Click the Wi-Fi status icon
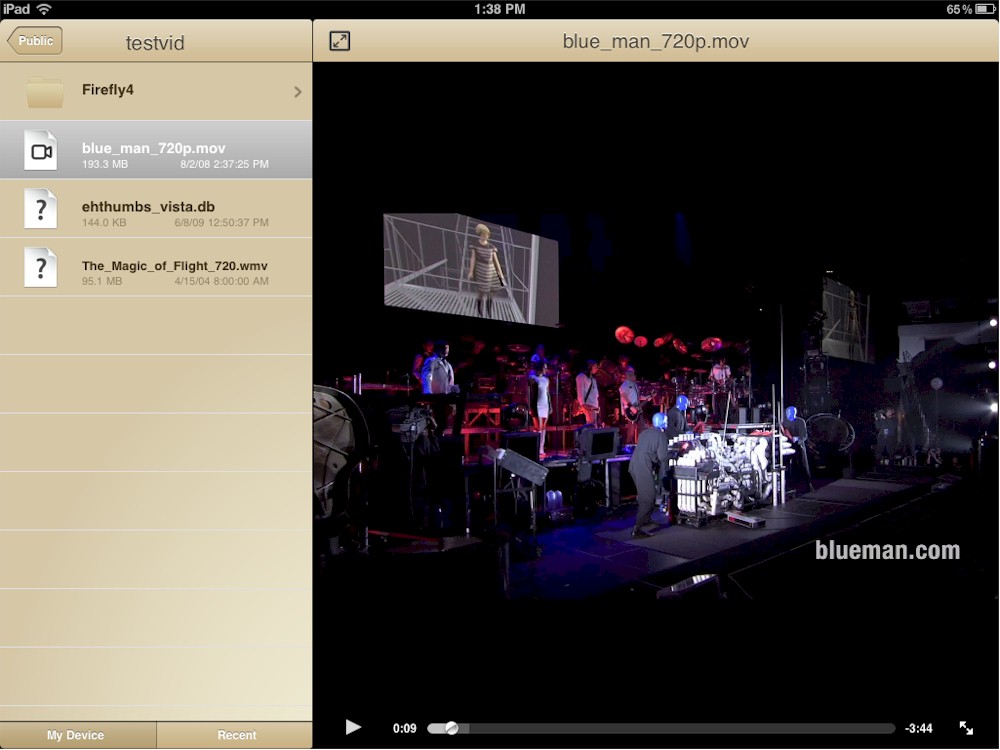Image resolution: width=1000 pixels, height=750 pixels. (44, 9)
